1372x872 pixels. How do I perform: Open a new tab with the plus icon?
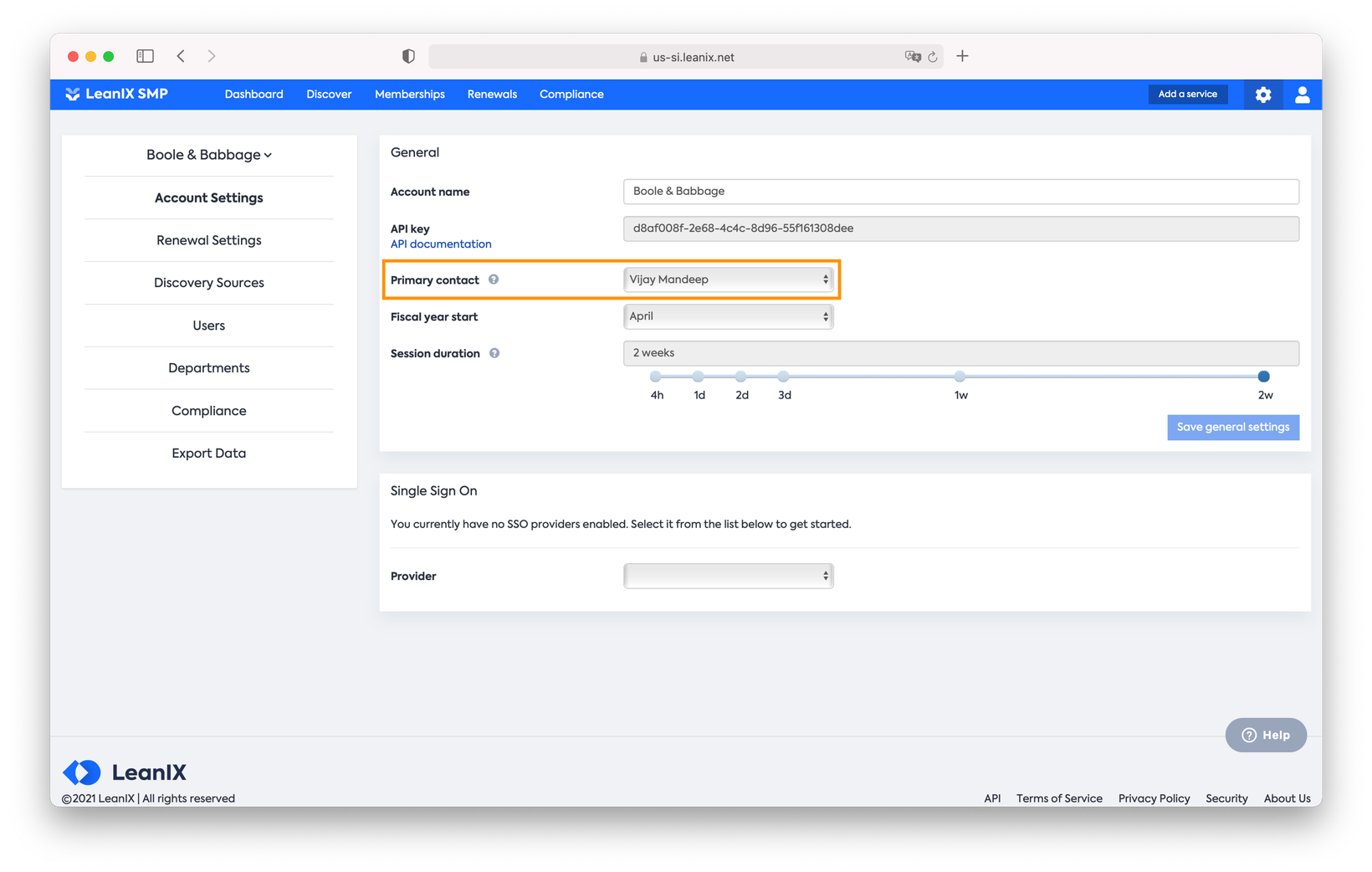(x=962, y=56)
